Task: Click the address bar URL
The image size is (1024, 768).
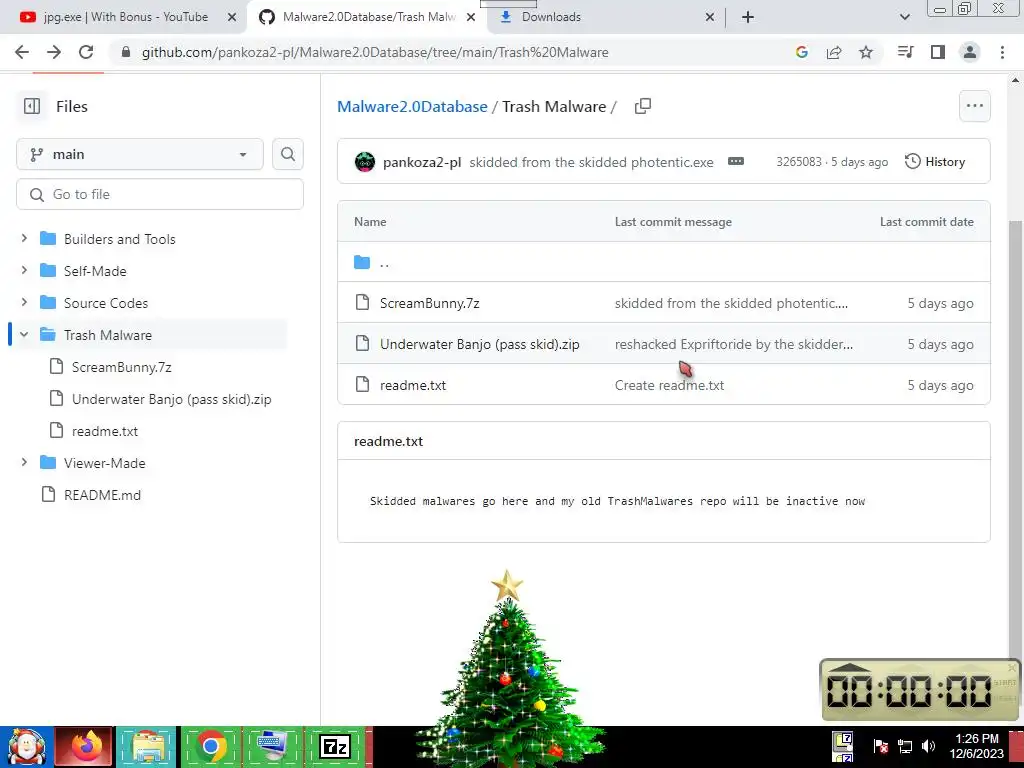Action: click(x=375, y=52)
